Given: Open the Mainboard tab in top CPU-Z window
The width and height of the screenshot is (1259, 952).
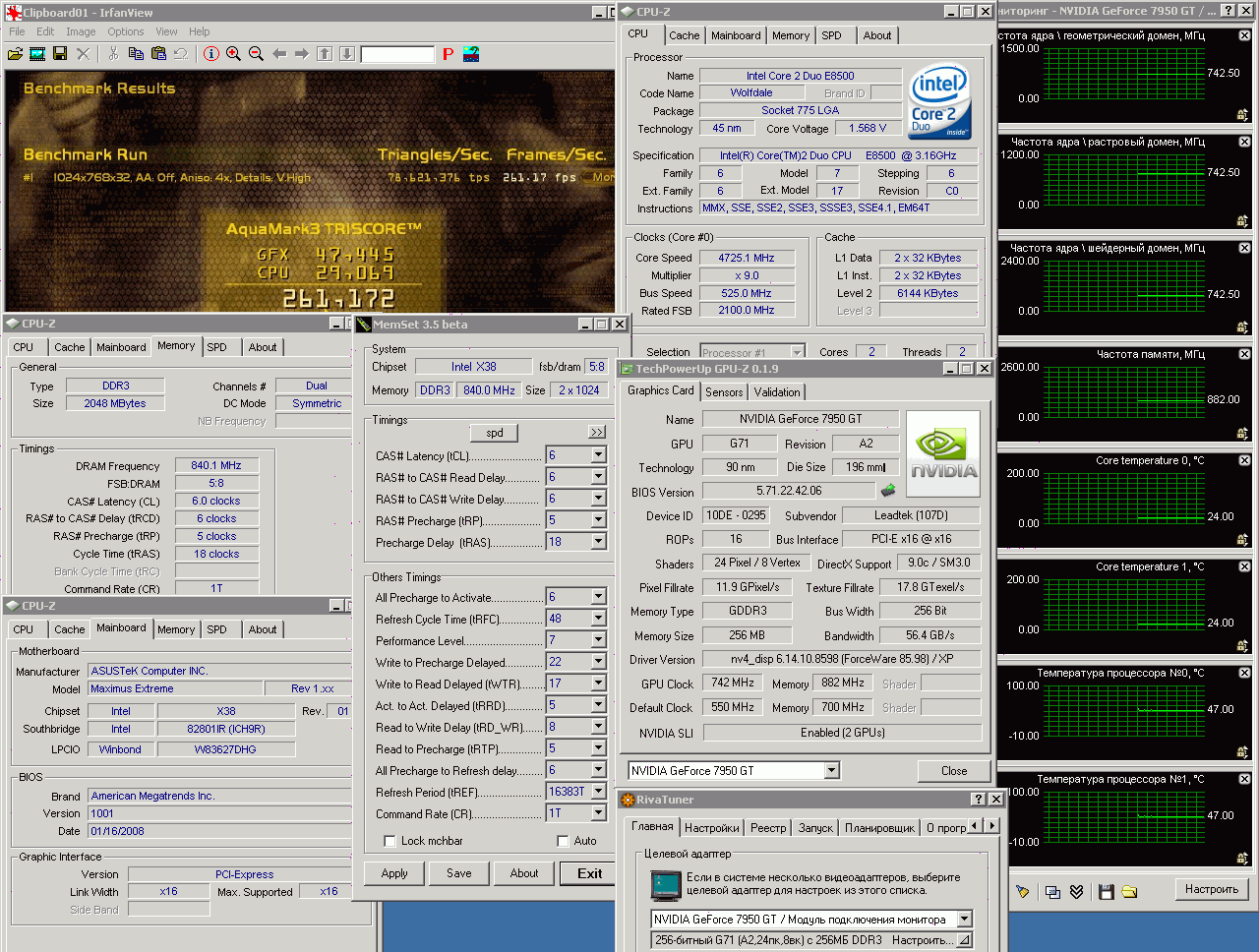Looking at the screenshot, I should 736,35.
